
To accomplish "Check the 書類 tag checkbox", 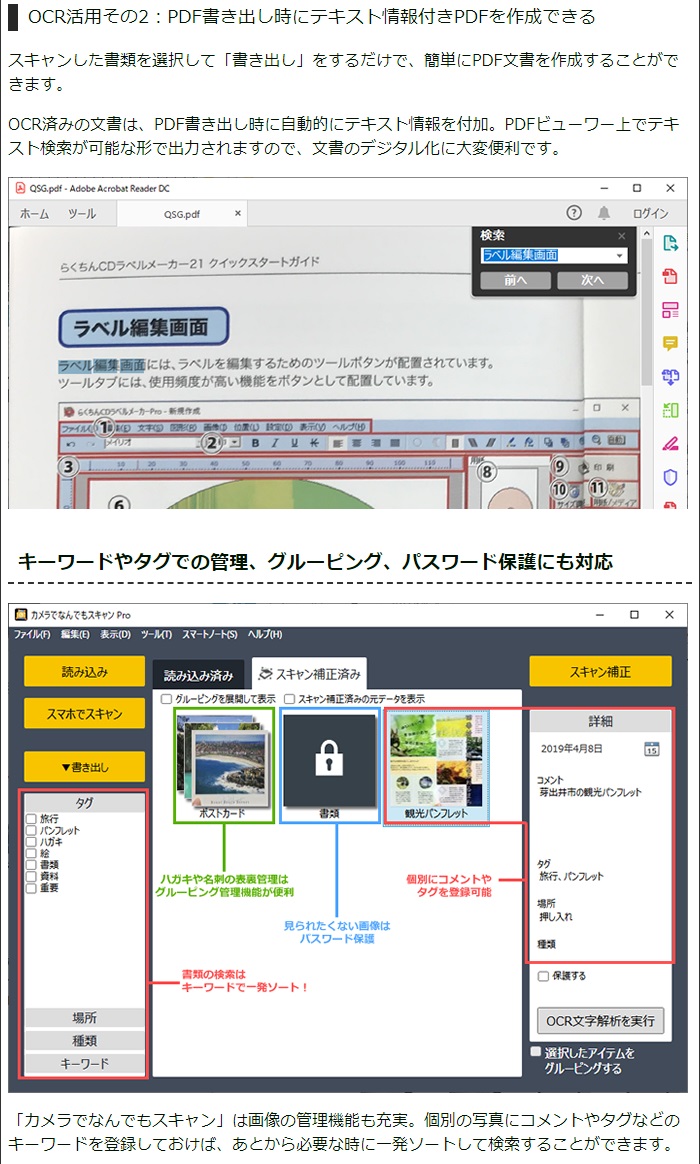I will pos(31,865).
